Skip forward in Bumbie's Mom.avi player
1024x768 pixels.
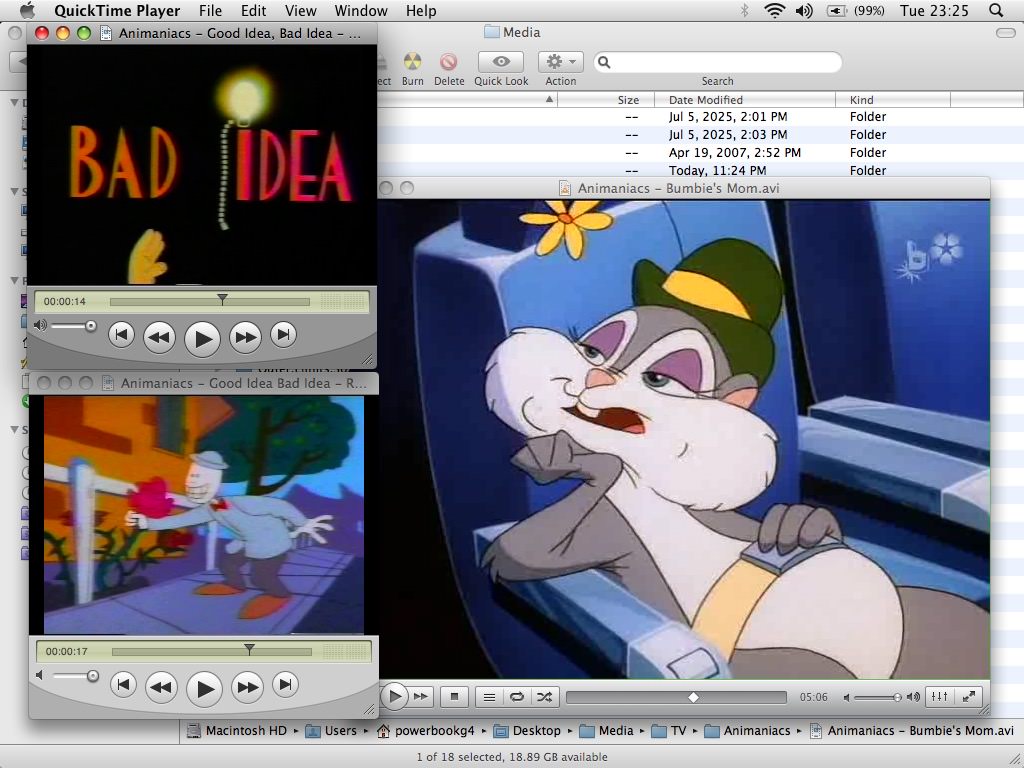[421, 697]
